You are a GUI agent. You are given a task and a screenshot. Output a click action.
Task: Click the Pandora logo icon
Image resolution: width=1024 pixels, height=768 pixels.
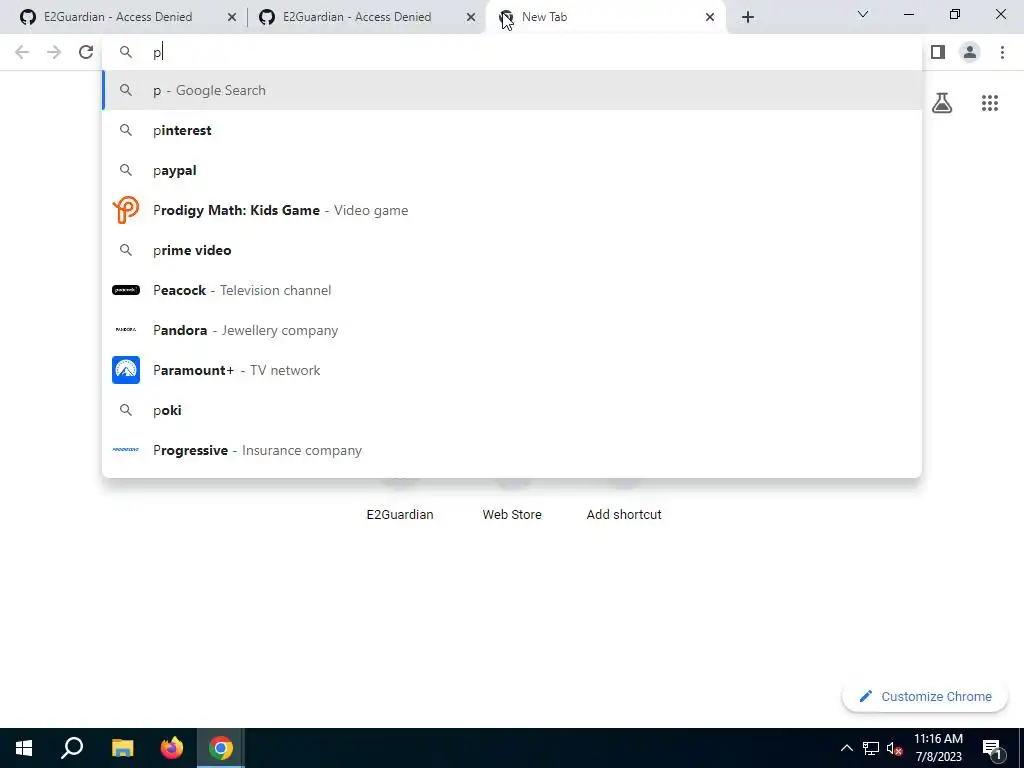coord(125,330)
